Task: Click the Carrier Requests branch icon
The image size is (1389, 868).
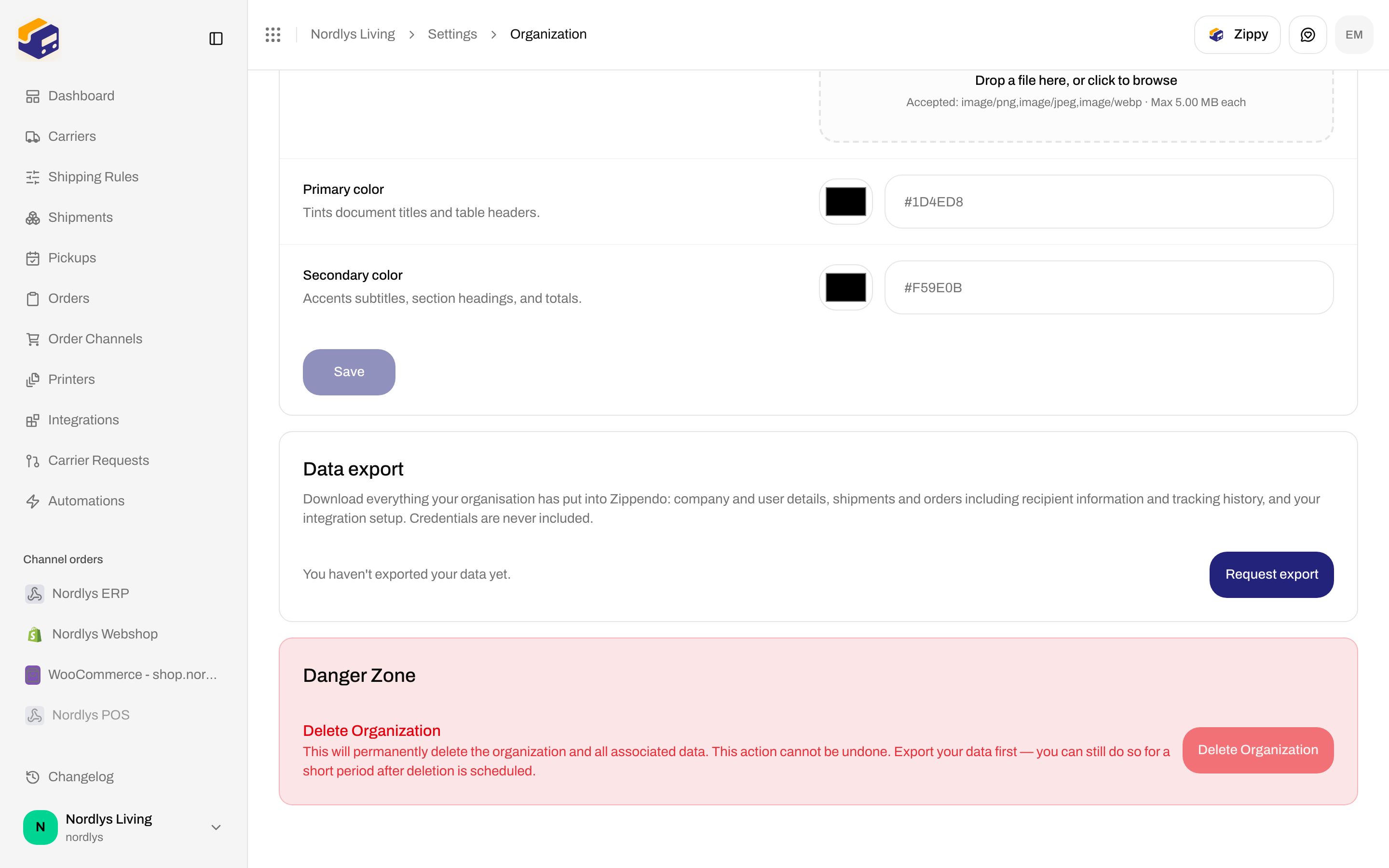Action: (33, 461)
